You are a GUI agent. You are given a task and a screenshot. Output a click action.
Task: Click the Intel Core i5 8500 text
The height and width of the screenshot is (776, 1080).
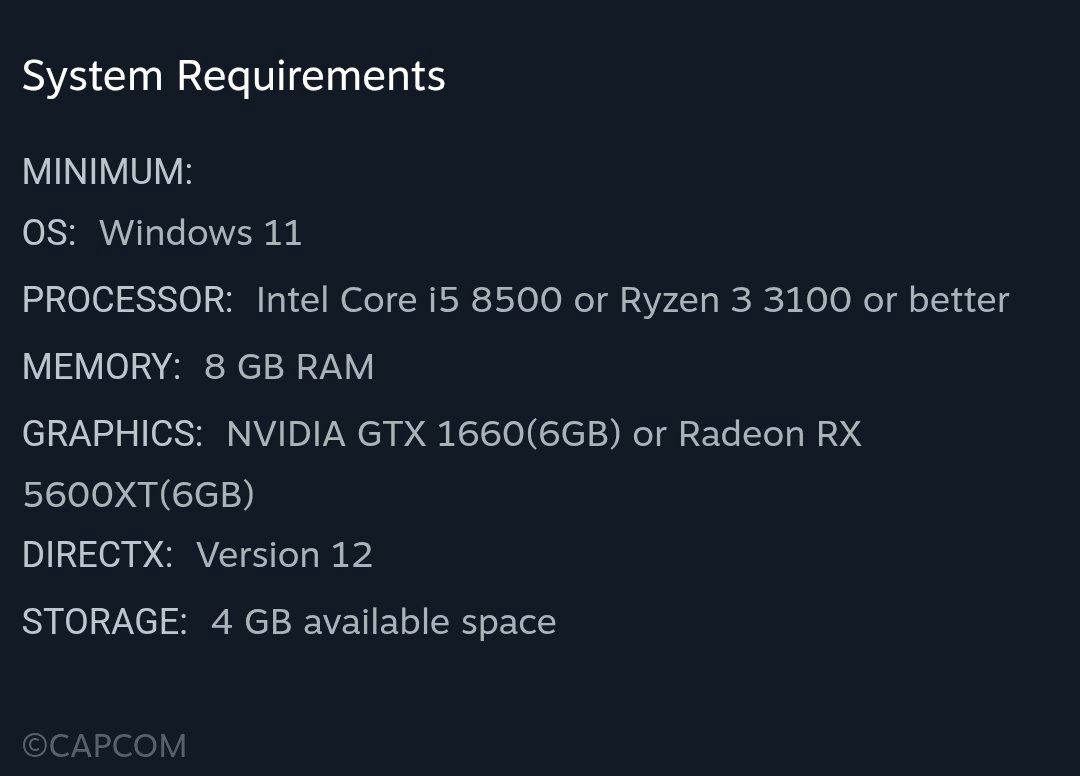click(x=409, y=300)
